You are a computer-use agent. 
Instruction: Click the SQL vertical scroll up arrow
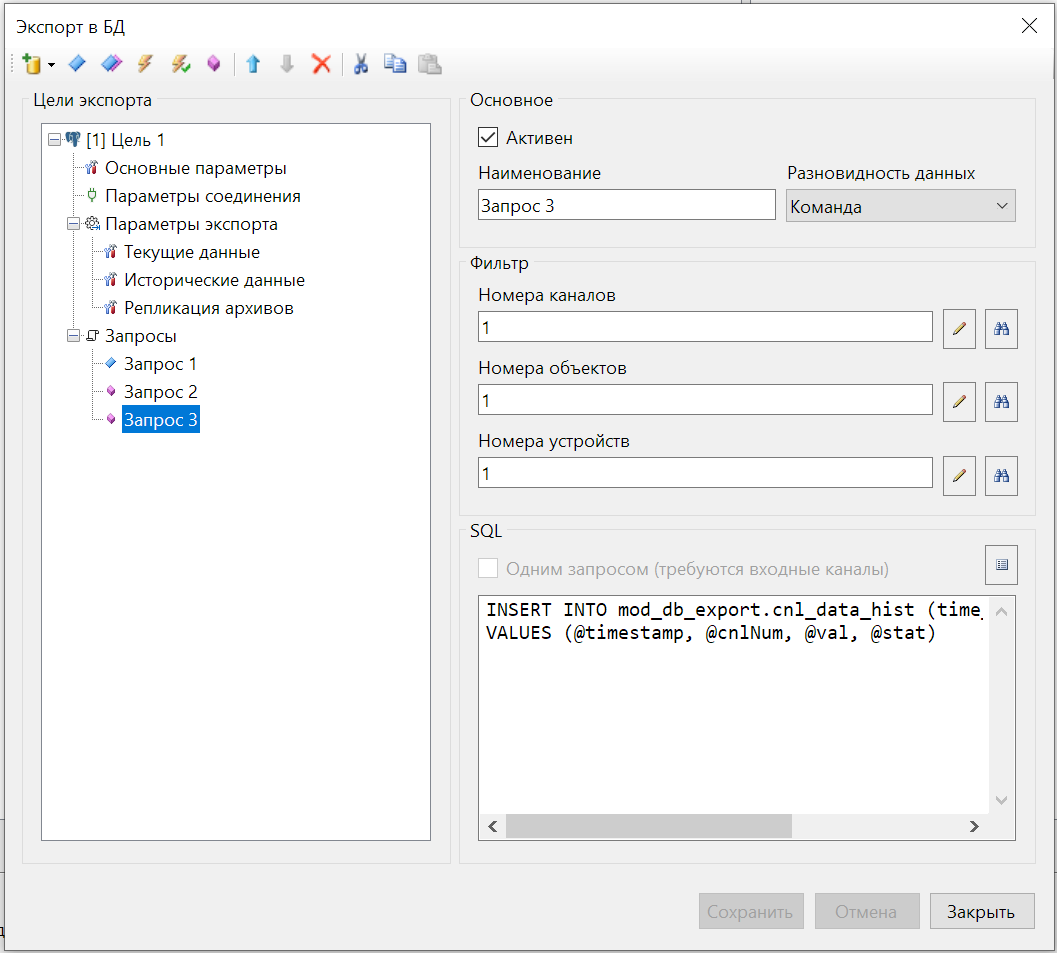coord(1002,612)
